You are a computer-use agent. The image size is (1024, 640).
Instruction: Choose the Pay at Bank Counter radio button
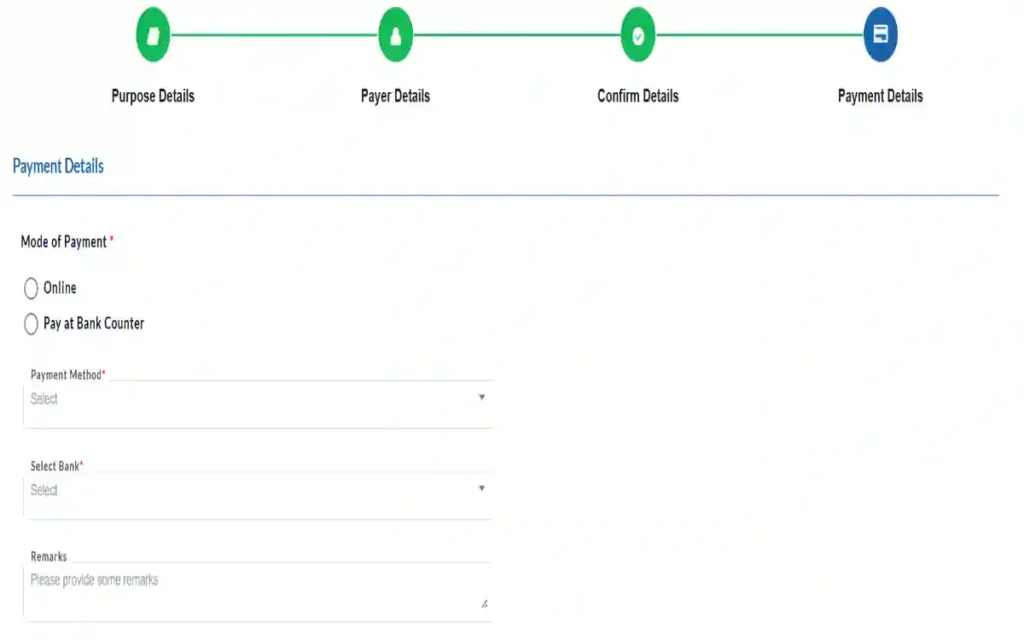point(31,324)
